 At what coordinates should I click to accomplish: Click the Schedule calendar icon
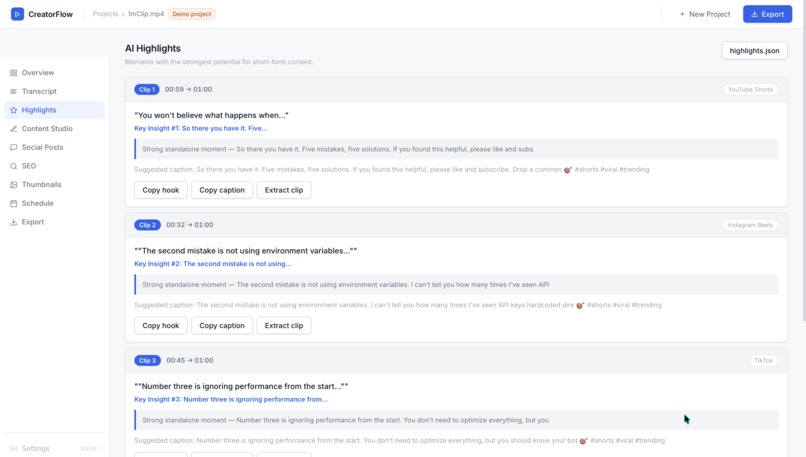[x=13, y=204]
